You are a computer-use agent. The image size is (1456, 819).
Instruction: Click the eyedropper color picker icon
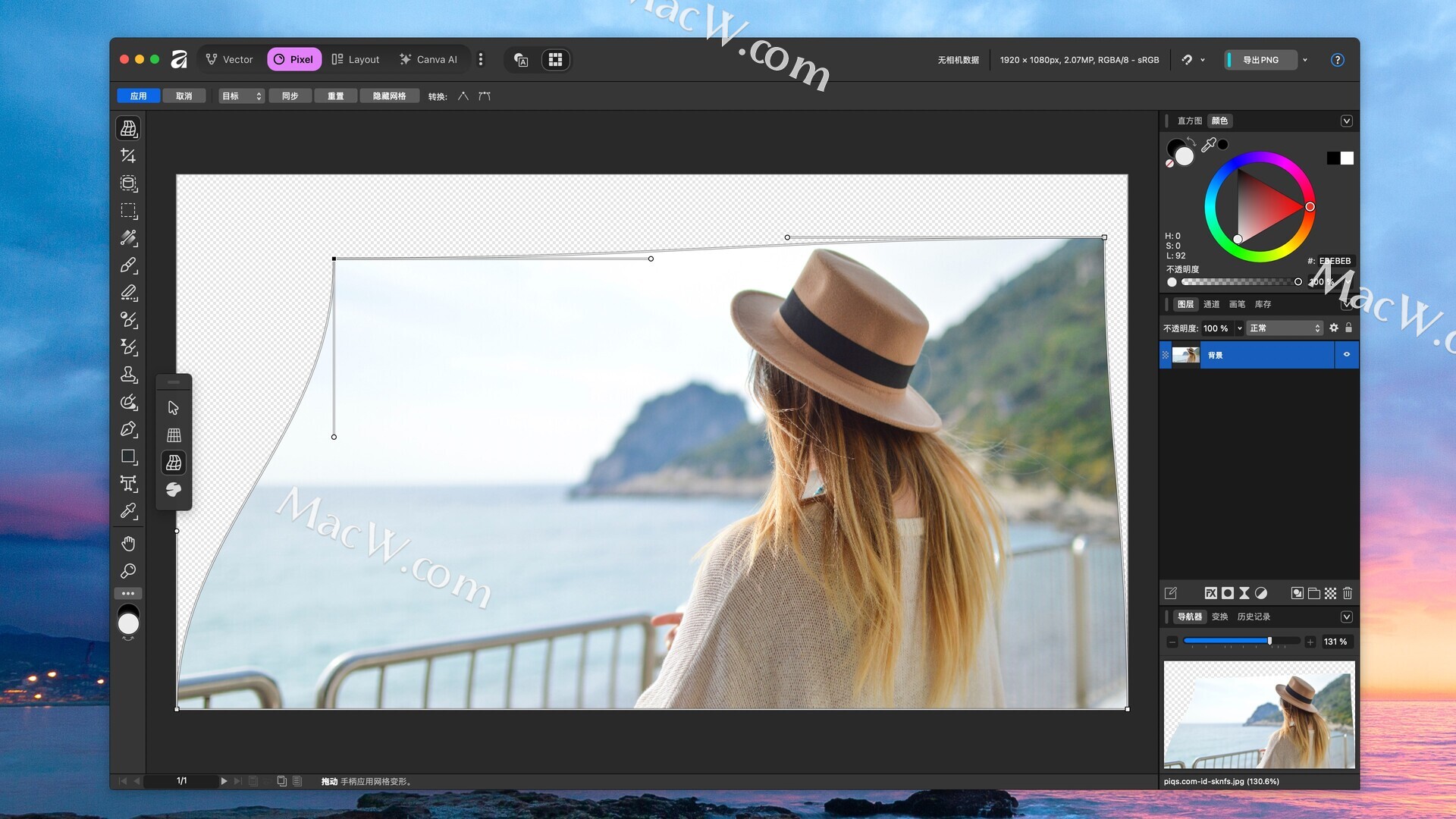[1208, 145]
